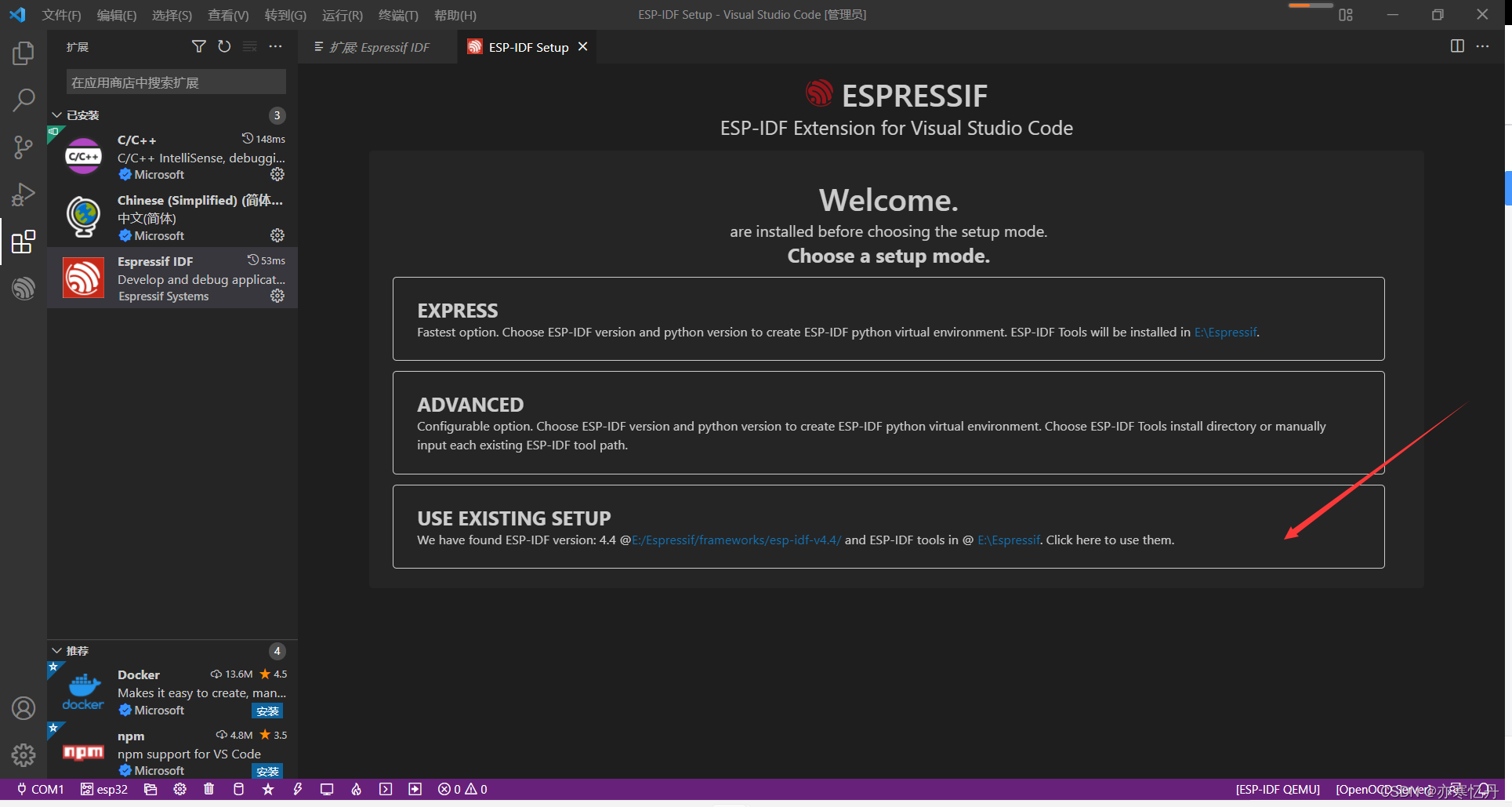Open editor more actions ellipsis
Viewport: 1512px width, 807px height.
(x=1482, y=46)
